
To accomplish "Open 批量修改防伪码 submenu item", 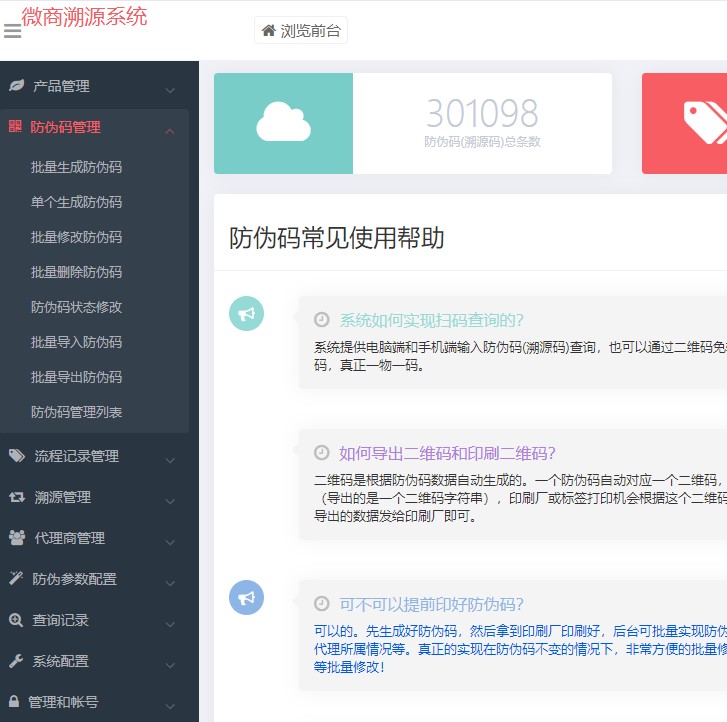I will click(x=77, y=237).
